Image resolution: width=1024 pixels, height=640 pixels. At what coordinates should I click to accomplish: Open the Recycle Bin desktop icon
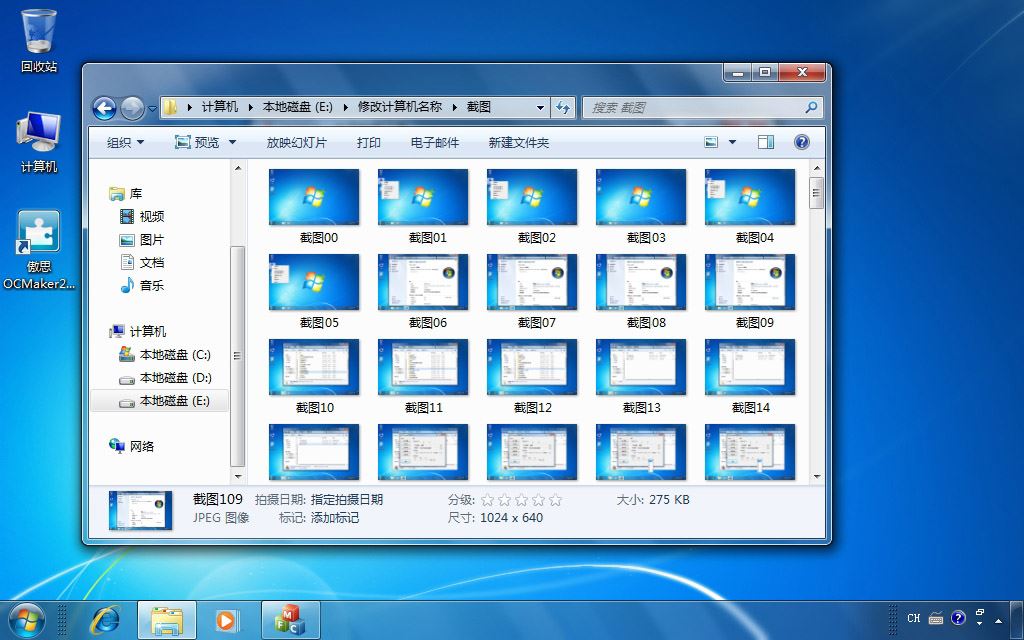point(39,40)
